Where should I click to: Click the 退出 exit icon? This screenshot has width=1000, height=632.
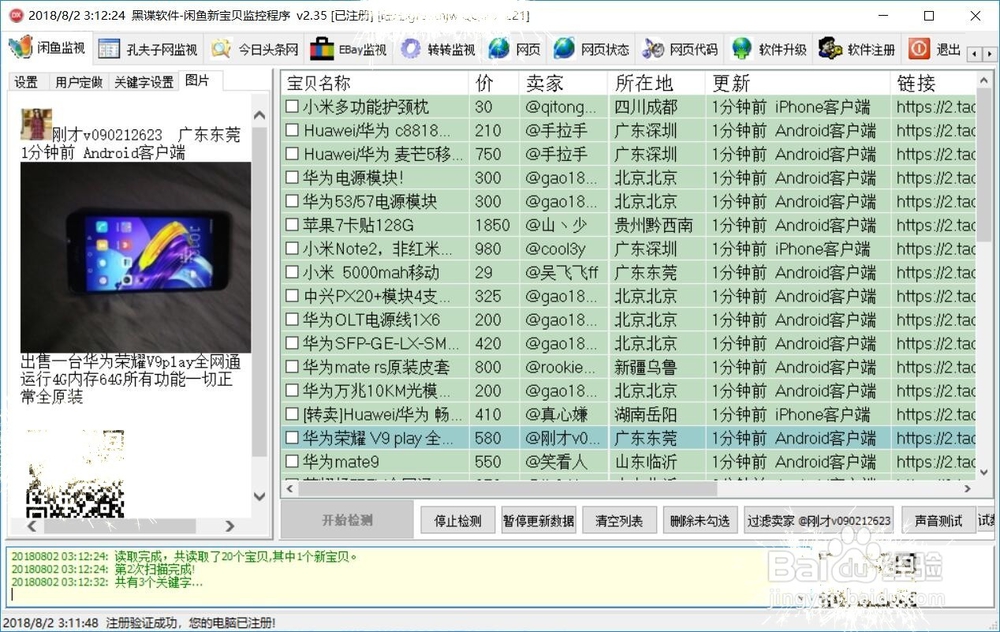click(x=919, y=49)
